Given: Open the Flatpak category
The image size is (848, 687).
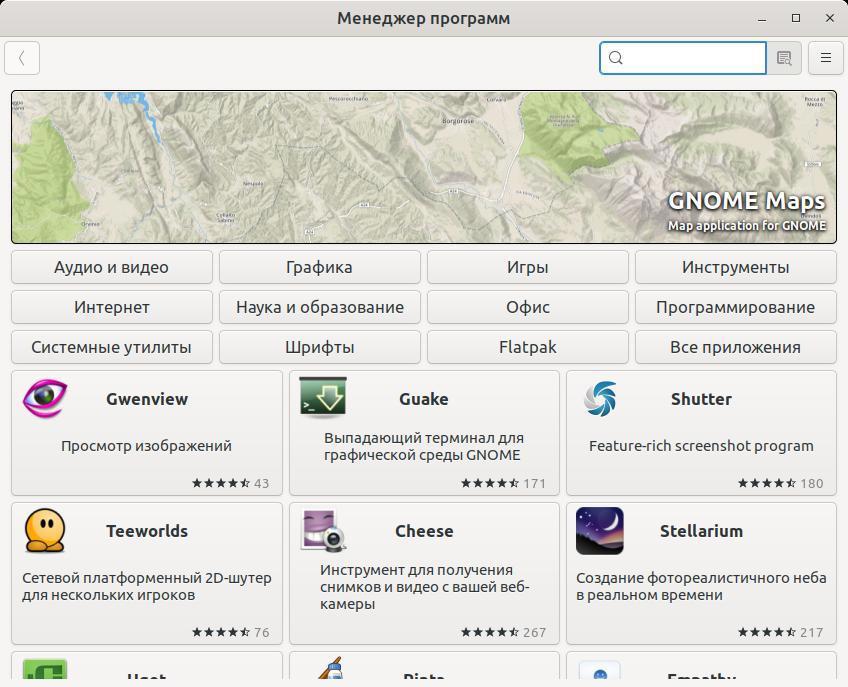Looking at the screenshot, I should click(x=528, y=347).
